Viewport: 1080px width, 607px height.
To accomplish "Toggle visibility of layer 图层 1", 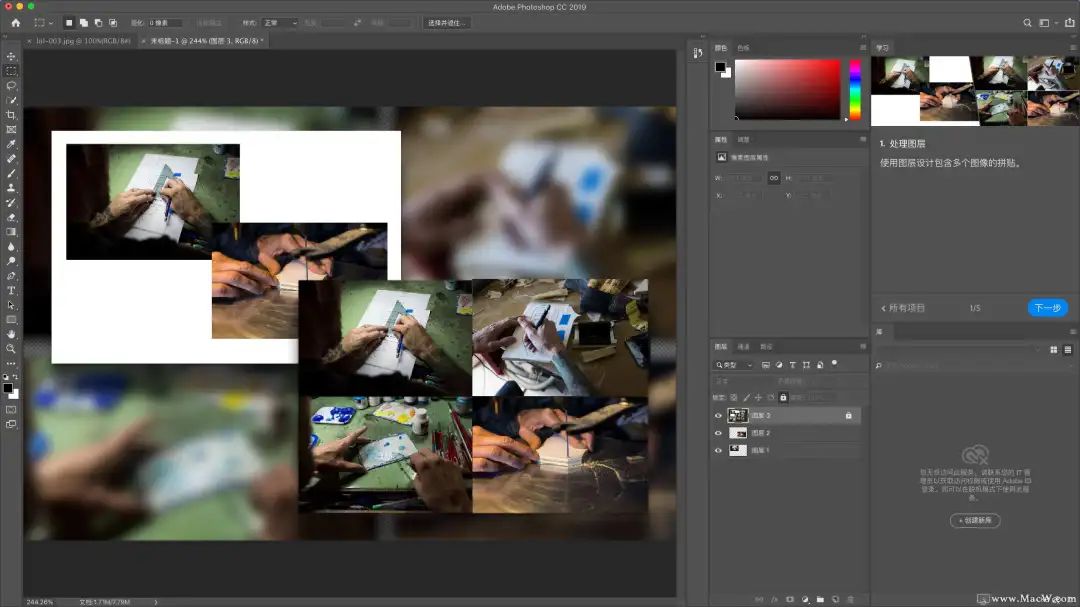I will (x=718, y=451).
